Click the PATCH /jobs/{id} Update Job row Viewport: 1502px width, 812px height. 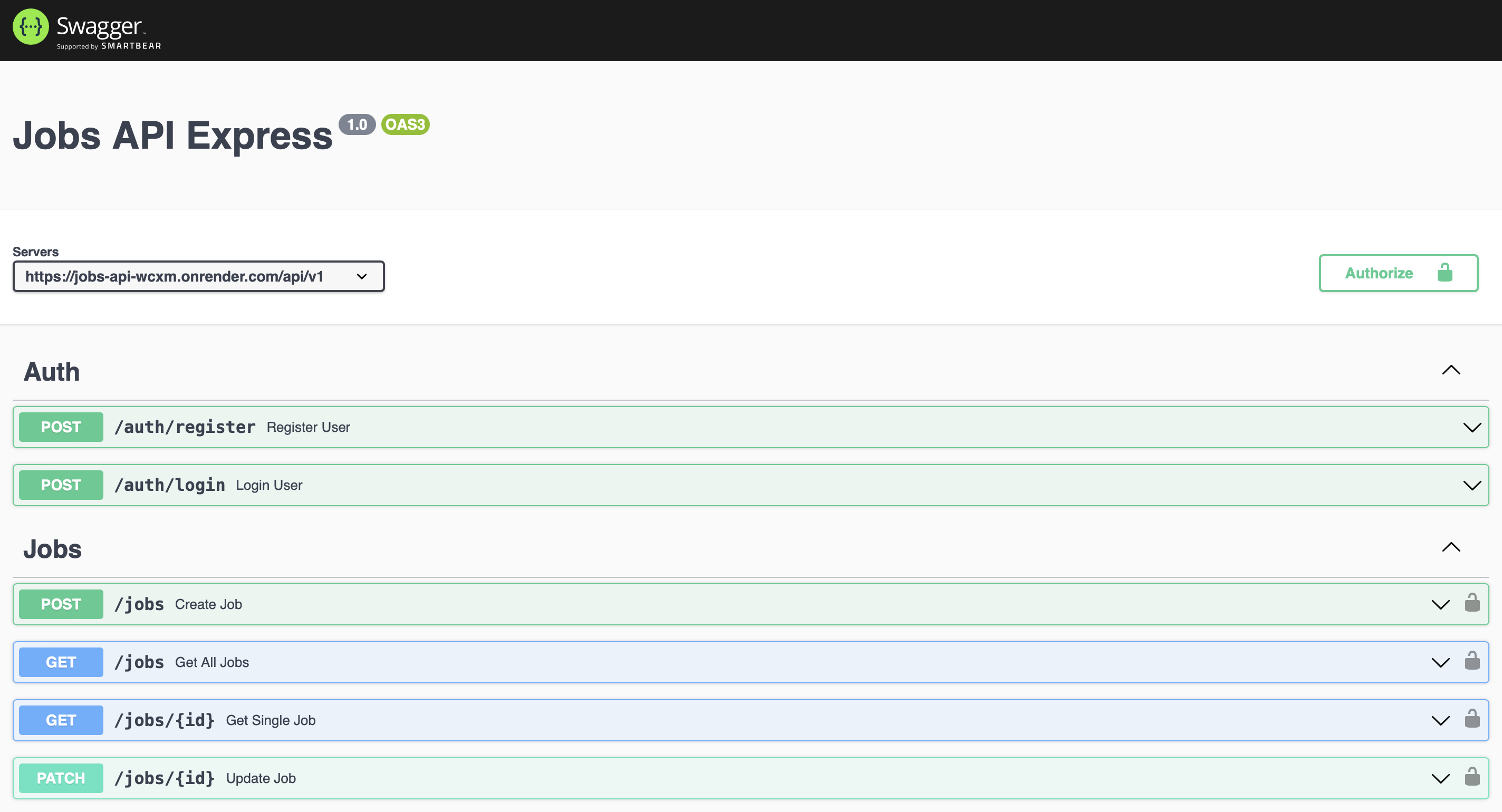[751, 777]
